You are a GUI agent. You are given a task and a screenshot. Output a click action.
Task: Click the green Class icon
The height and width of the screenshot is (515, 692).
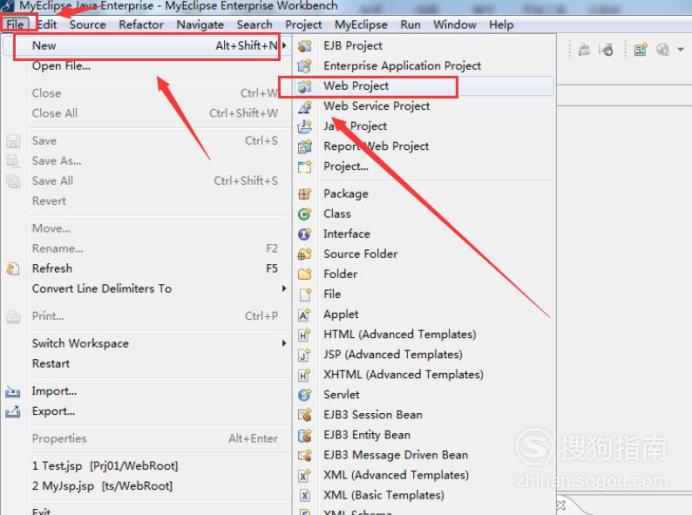[305, 214]
